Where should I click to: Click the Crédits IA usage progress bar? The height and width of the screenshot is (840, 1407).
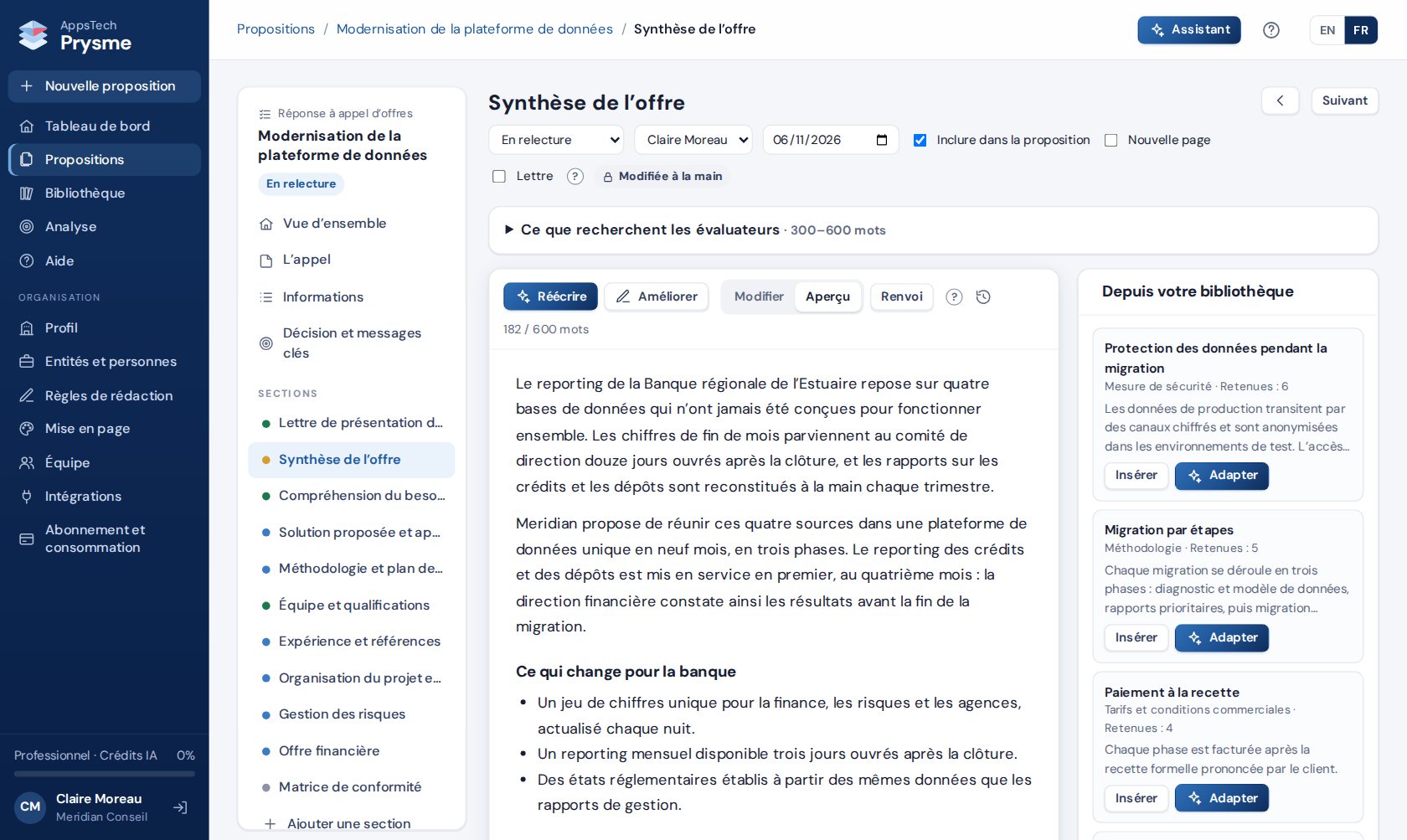[105, 774]
